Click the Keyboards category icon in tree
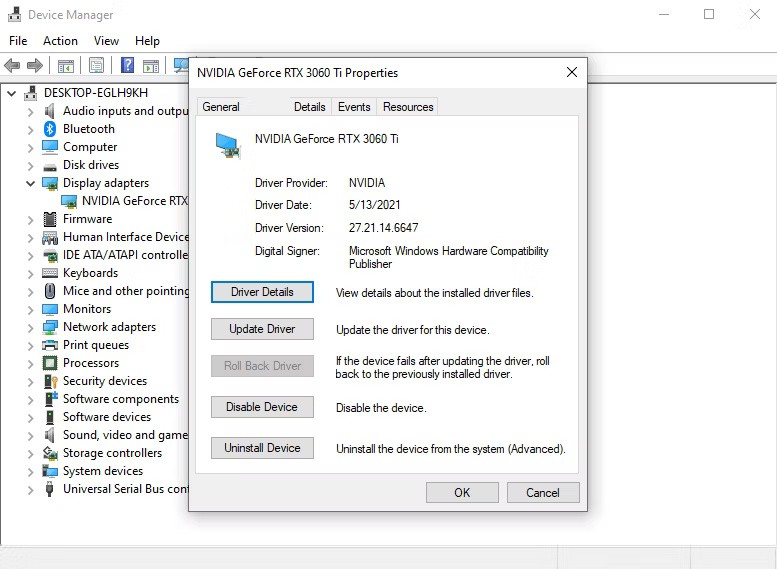This screenshot has height=569, width=777. click(x=50, y=273)
